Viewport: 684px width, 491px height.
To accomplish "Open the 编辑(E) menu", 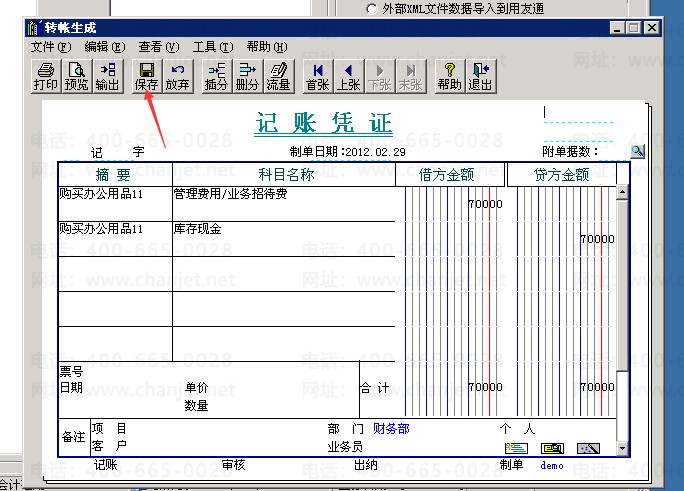I will (x=105, y=47).
